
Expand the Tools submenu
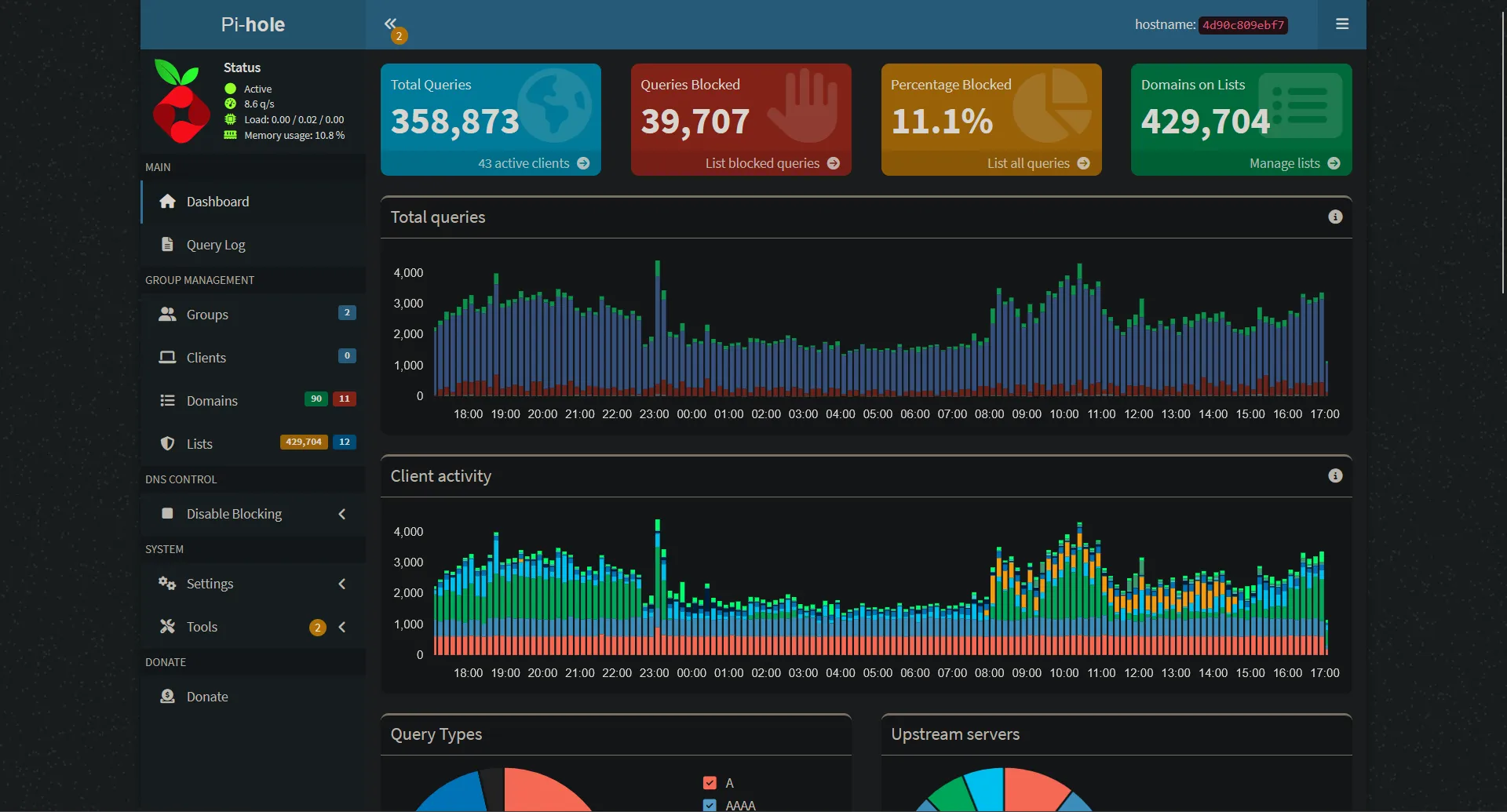click(342, 627)
